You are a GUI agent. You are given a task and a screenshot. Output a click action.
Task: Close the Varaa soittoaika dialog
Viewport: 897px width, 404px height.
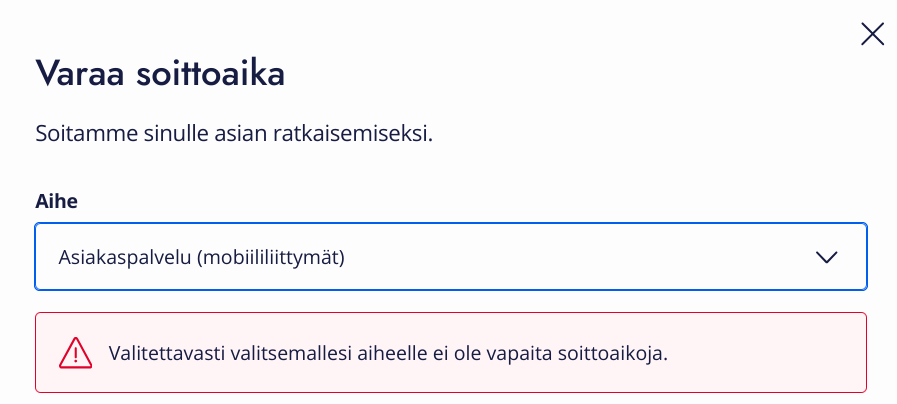[872, 35]
